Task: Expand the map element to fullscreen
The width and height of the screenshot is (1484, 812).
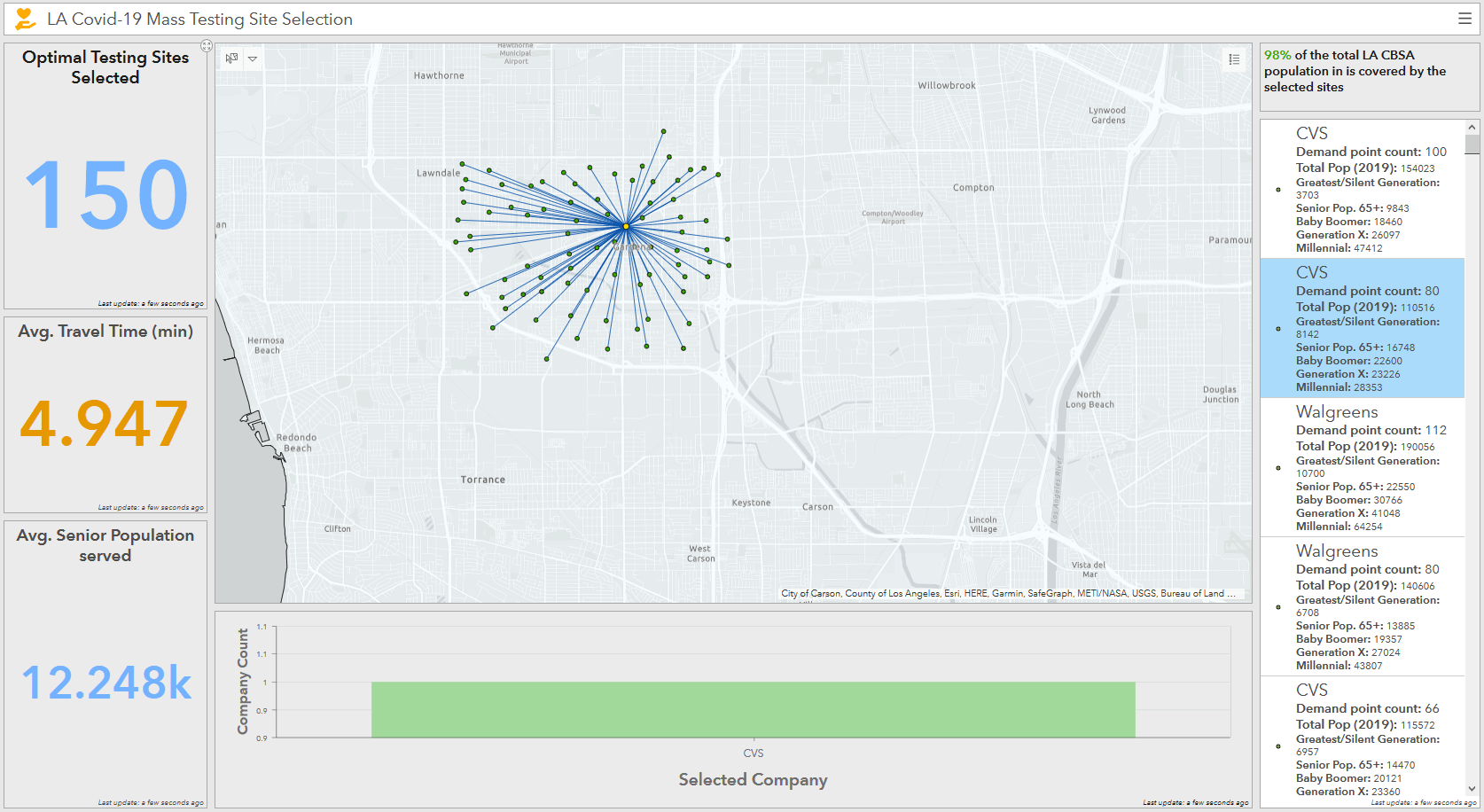Action: tap(207, 46)
